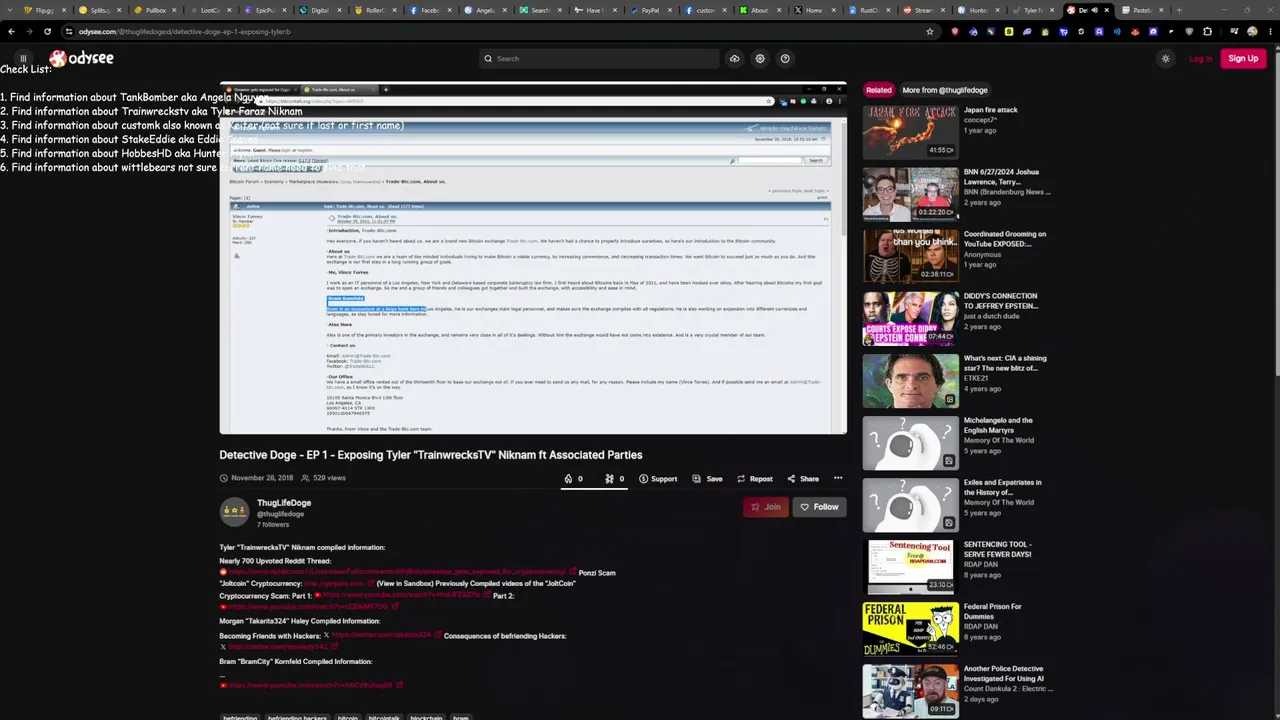1280x720 pixels.
Task: Toggle the light/dark theme sun icon
Action: pos(1165,58)
